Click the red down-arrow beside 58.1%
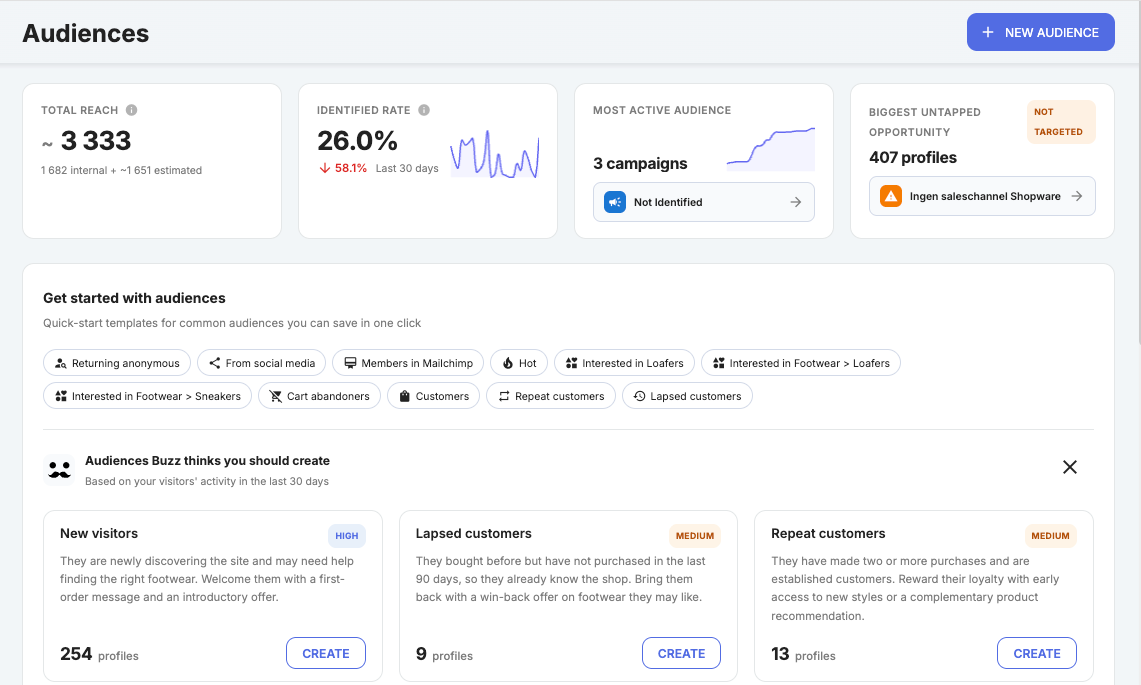1141x685 pixels. [x=325, y=168]
